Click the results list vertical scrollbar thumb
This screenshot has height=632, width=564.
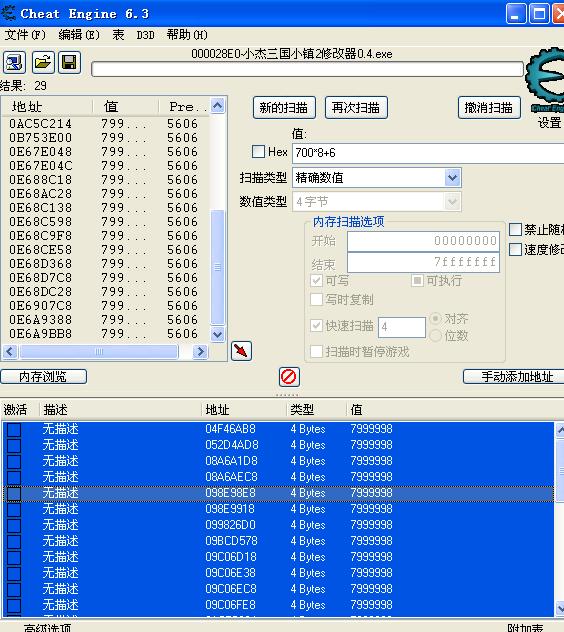[x=218, y=267]
